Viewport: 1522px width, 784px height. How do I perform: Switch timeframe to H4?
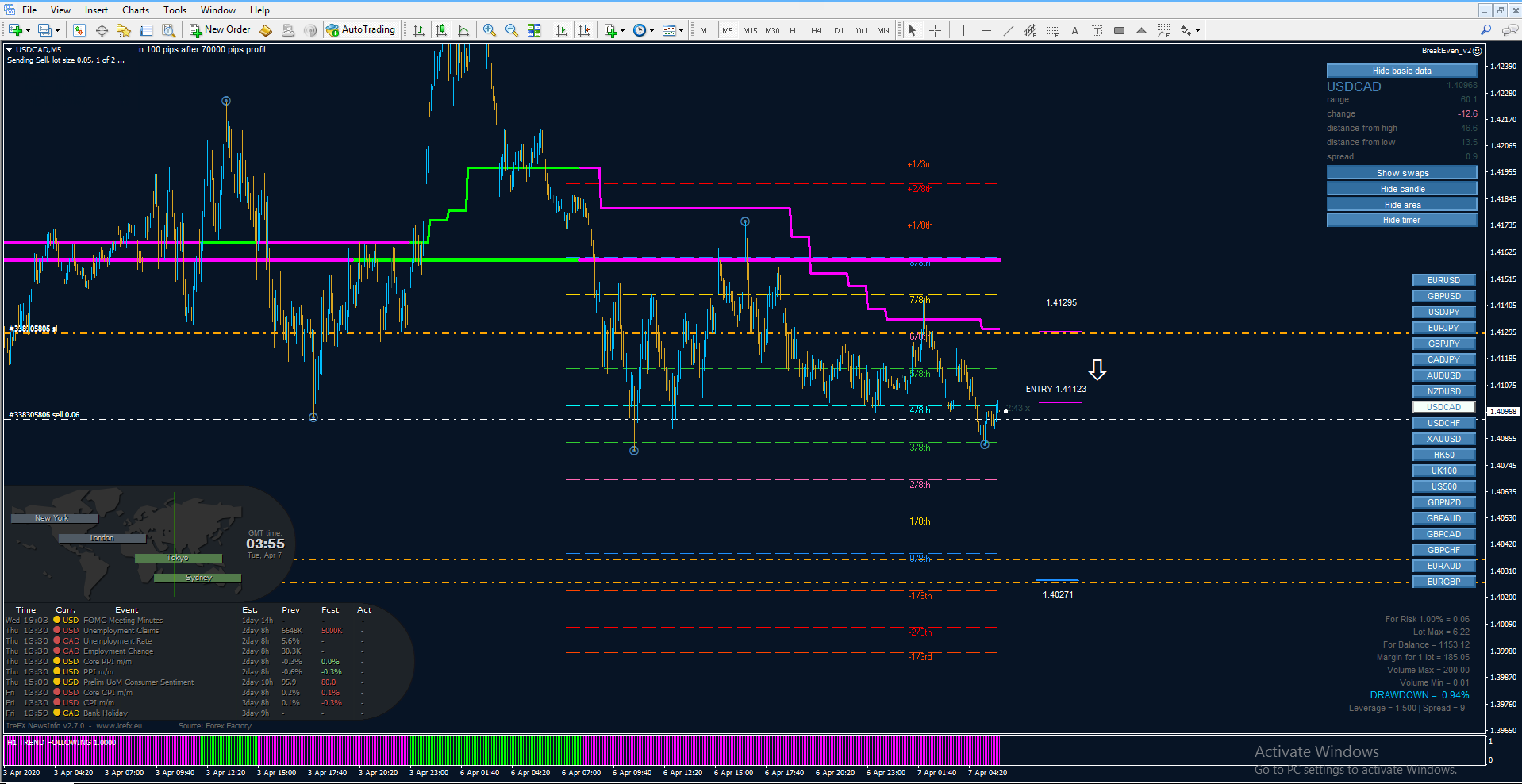click(x=817, y=30)
